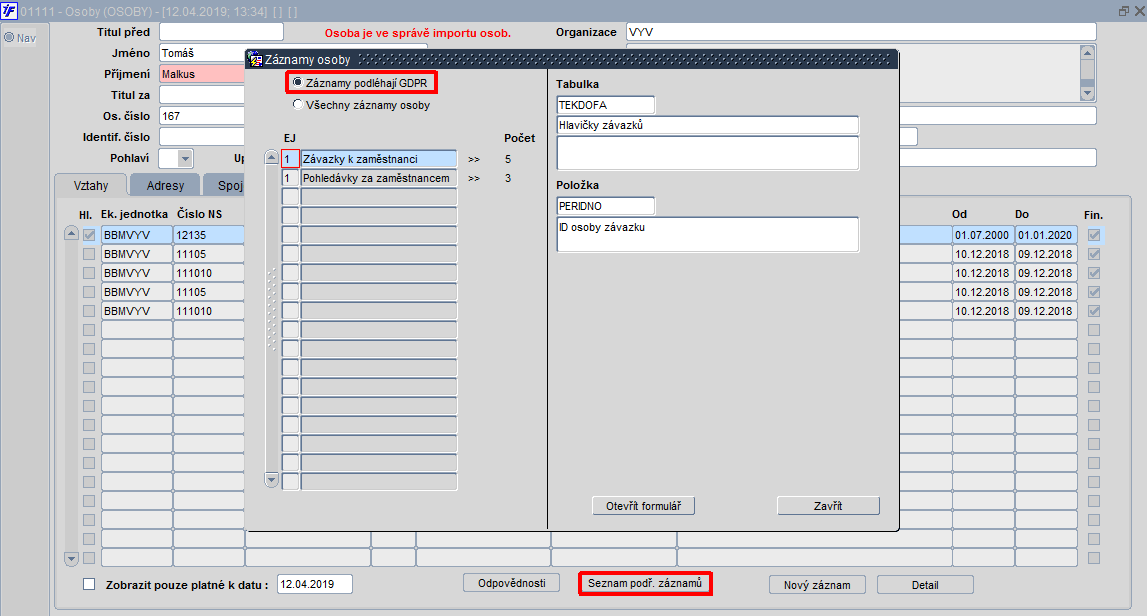This screenshot has height=616, width=1147.
Task: Select Záznamy podléhají GDPR radio button
Action: point(298,82)
